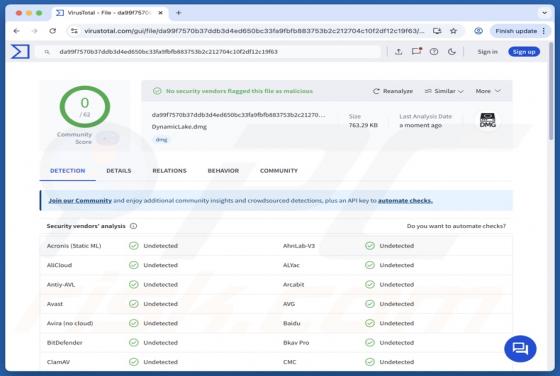Click the dmg tag label
The height and width of the screenshot is (376, 560).
tap(161, 140)
